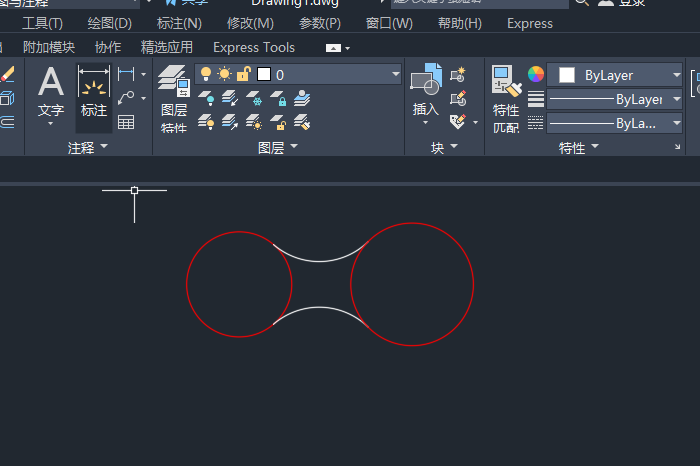700x466 pixels.
Task: Open the 修改(M) menu
Action: [250, 23]
